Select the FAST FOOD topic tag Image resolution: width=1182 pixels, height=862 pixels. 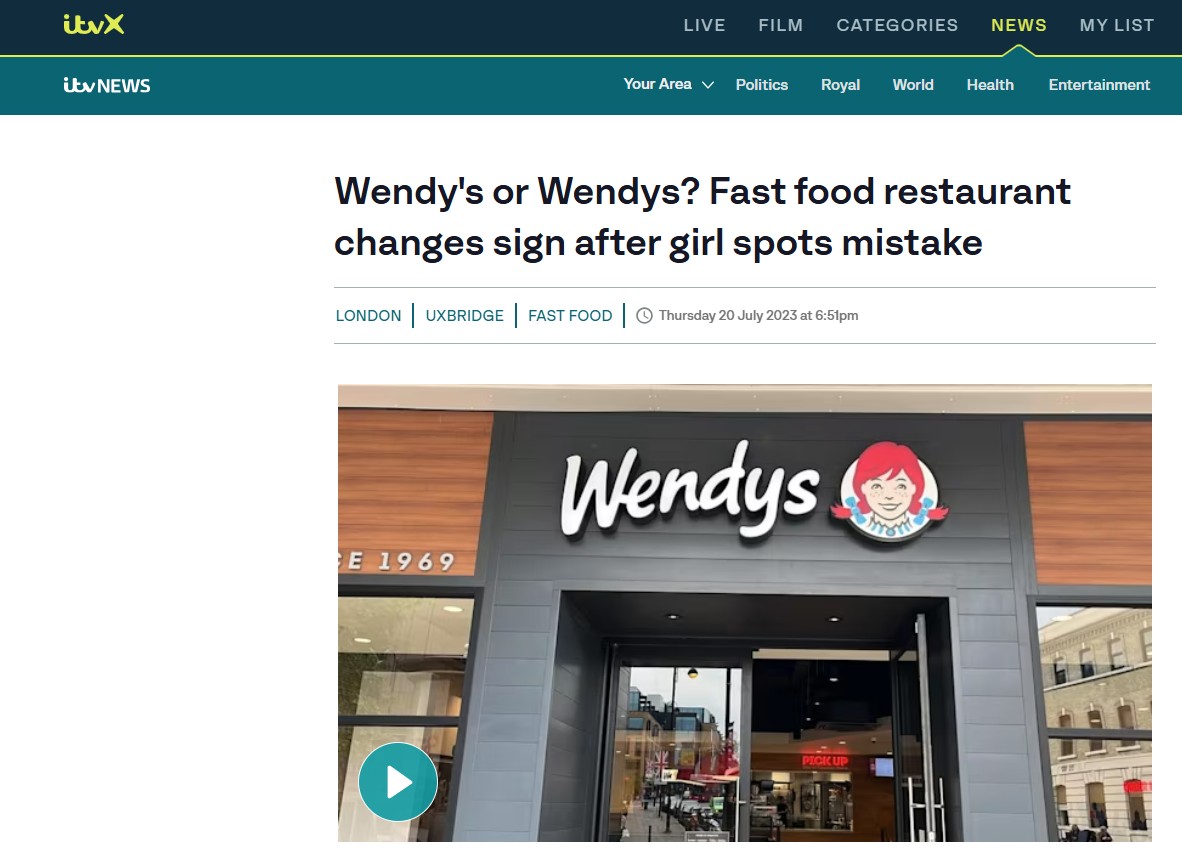tap(570, 316)
